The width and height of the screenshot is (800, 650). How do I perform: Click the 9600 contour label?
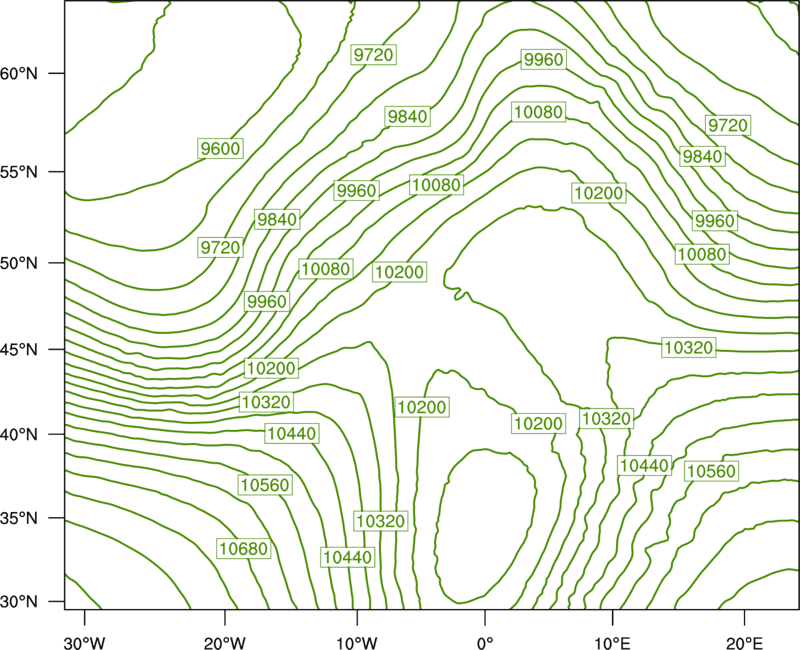pyautogui.click(x=220, y=148)
